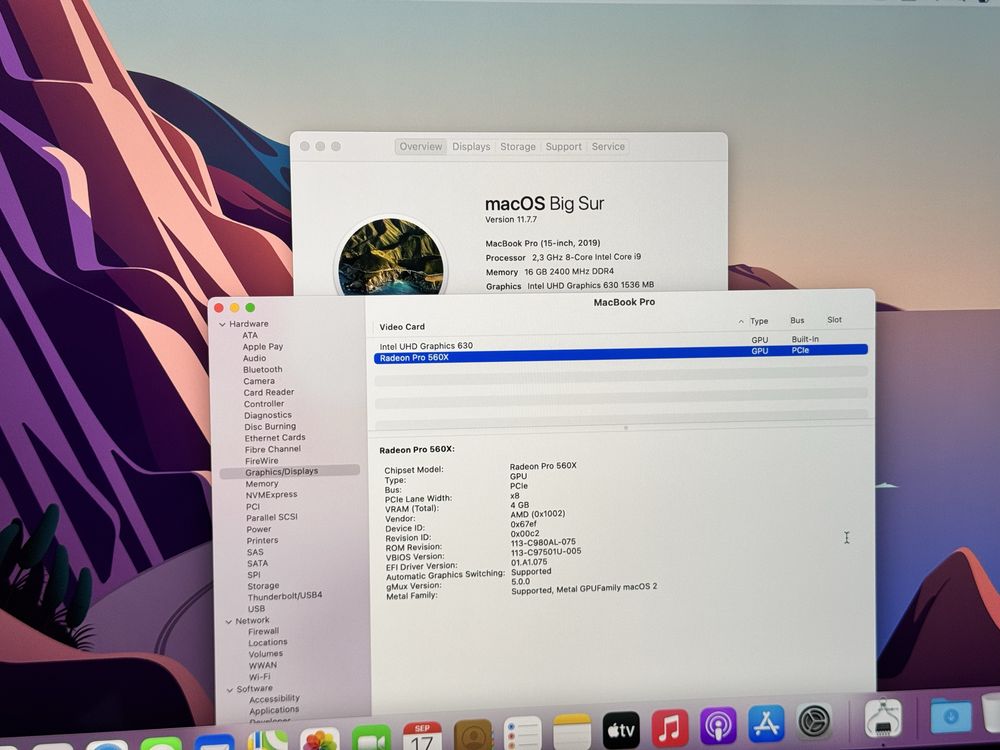Open Podcasts in the Dock
Screen dimensions: 1000x750
pos(718,726)
